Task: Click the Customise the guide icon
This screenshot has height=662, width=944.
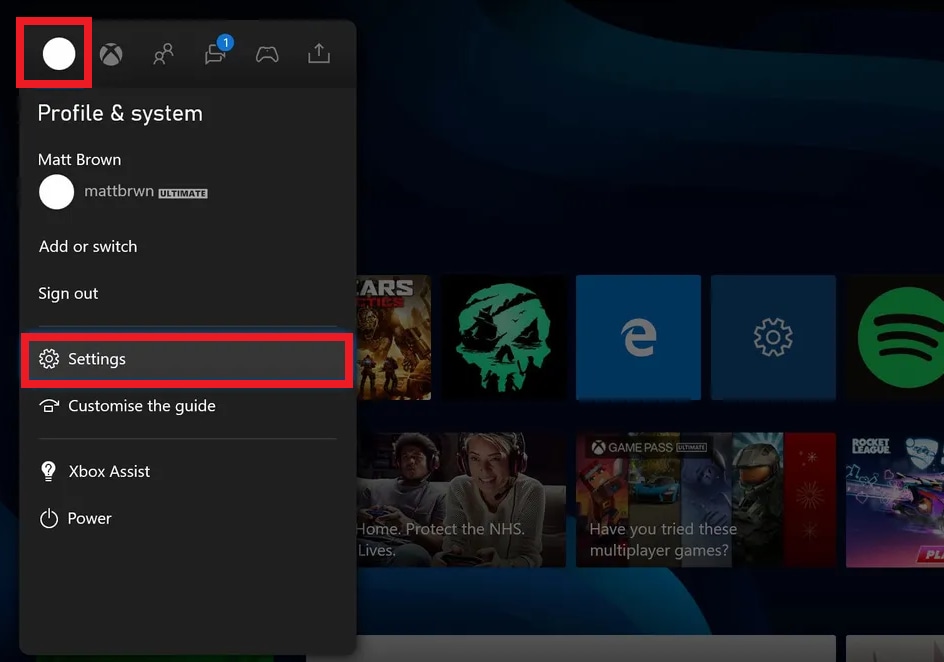Action: click(49, 406)
